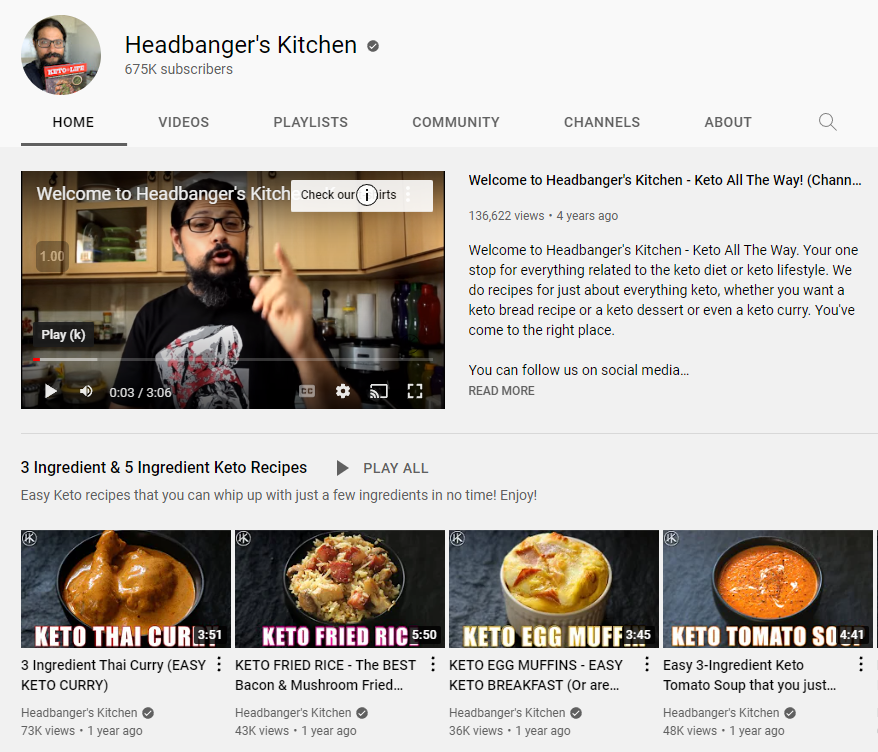This screenshot has width=878, height=752.
Task: Cast video using Play on TV icon
Action: tap(379, 391)
